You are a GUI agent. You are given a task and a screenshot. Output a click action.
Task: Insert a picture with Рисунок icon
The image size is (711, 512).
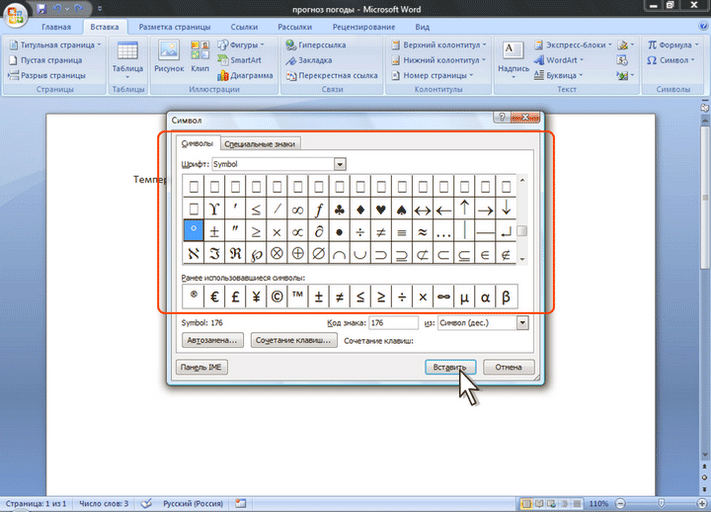pos(169,57)
